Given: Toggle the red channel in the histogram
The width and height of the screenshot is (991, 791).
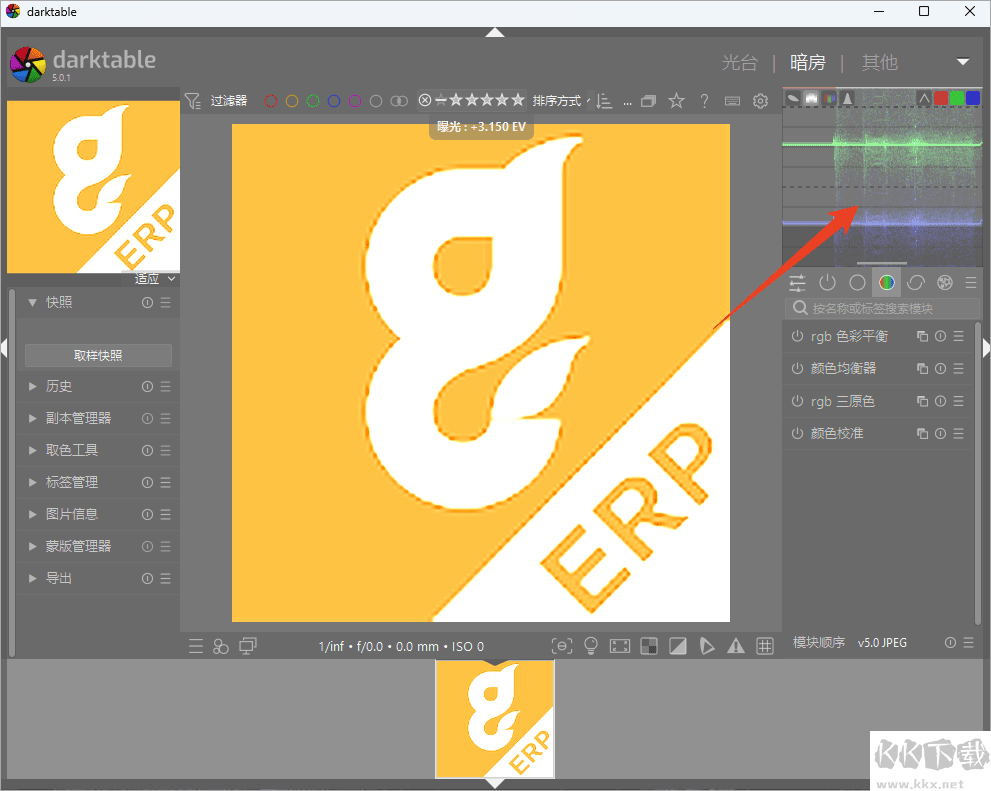Looking at the screenshot, I should point(940,98).
